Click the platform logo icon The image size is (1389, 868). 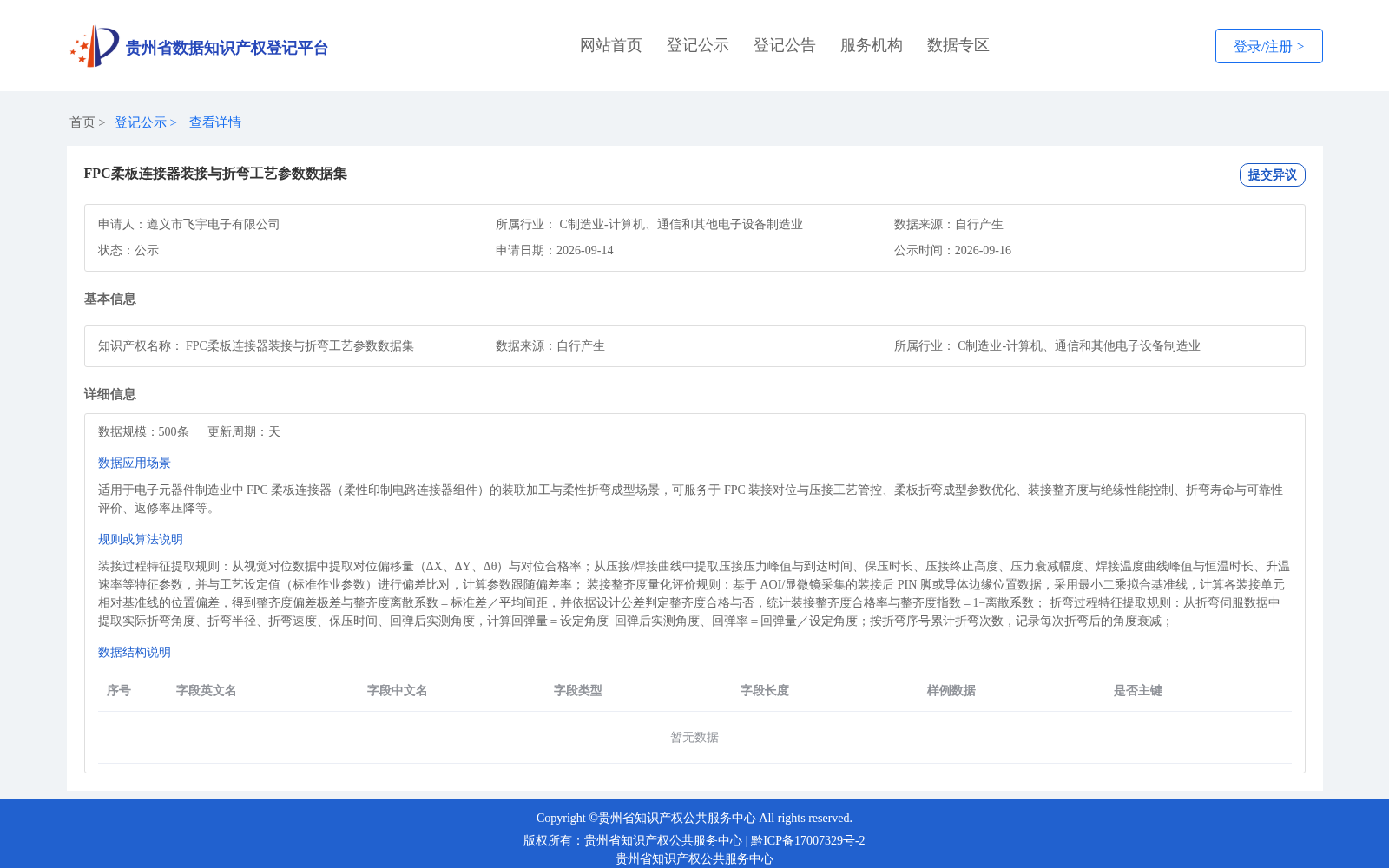[95, 46]
